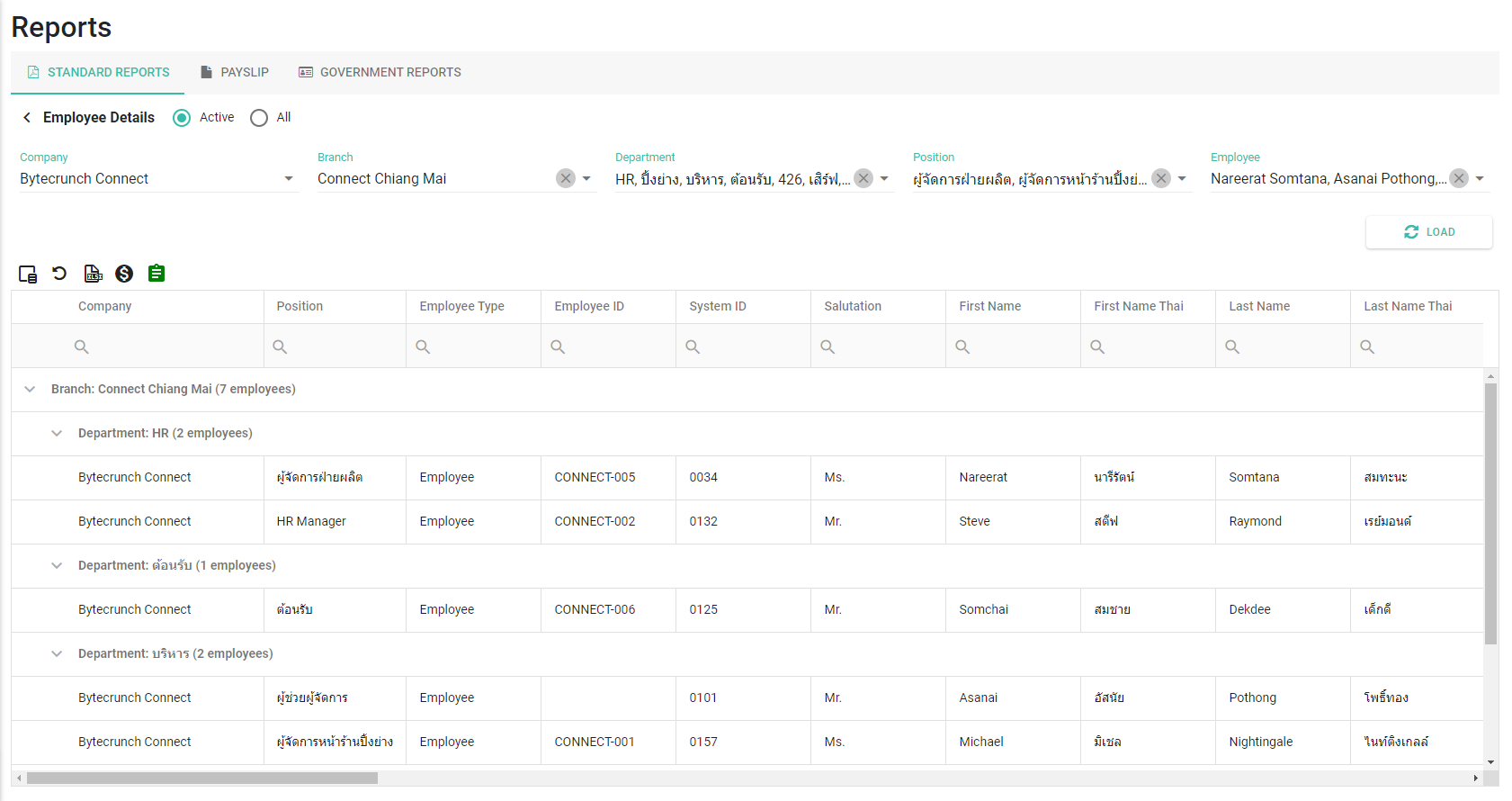This screenshot has width=1512, height=801.
Task: Click search icon under Employee Type column
Action: coord(423,346)
